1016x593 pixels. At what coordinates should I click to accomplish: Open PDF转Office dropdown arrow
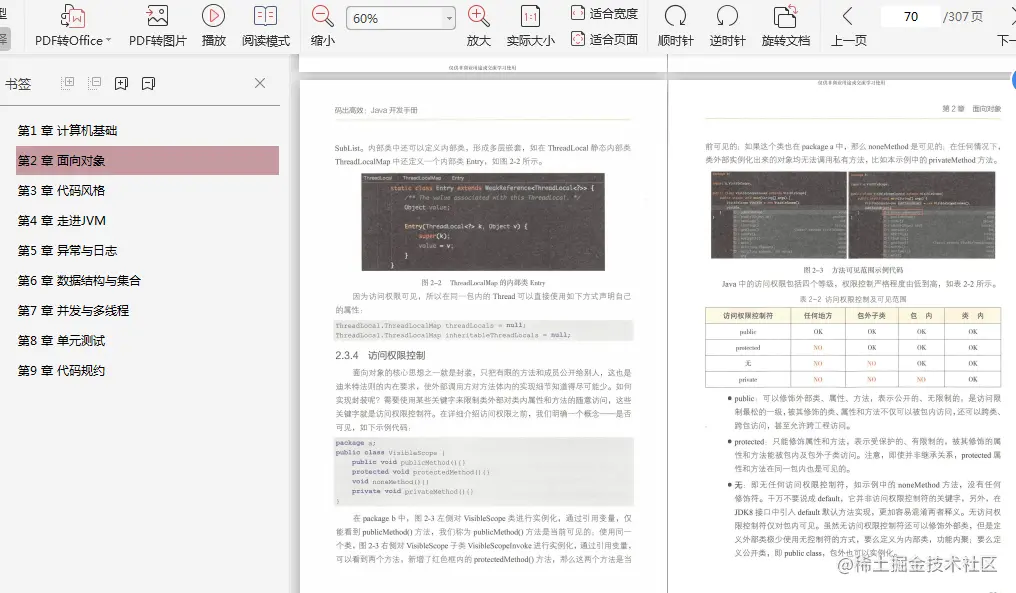pyautogui.click(x=108, y=40)
